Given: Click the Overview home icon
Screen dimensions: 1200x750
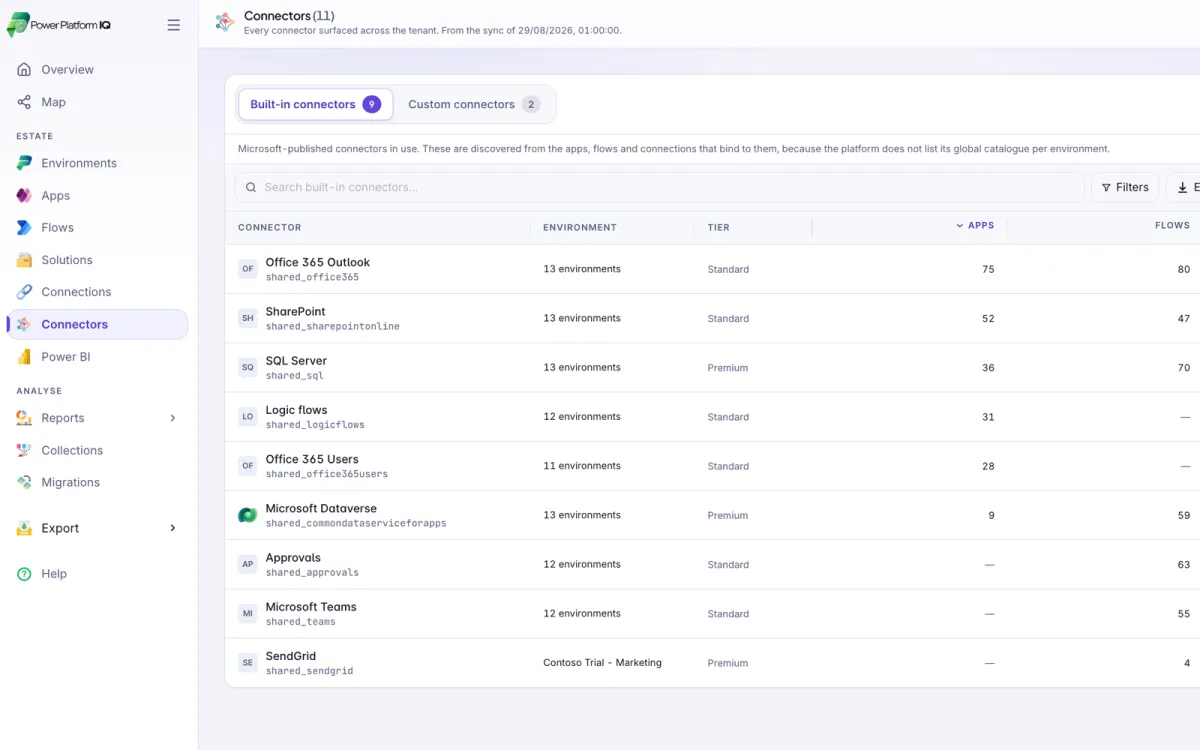Looking at the screenshot, I should (24, 70).
